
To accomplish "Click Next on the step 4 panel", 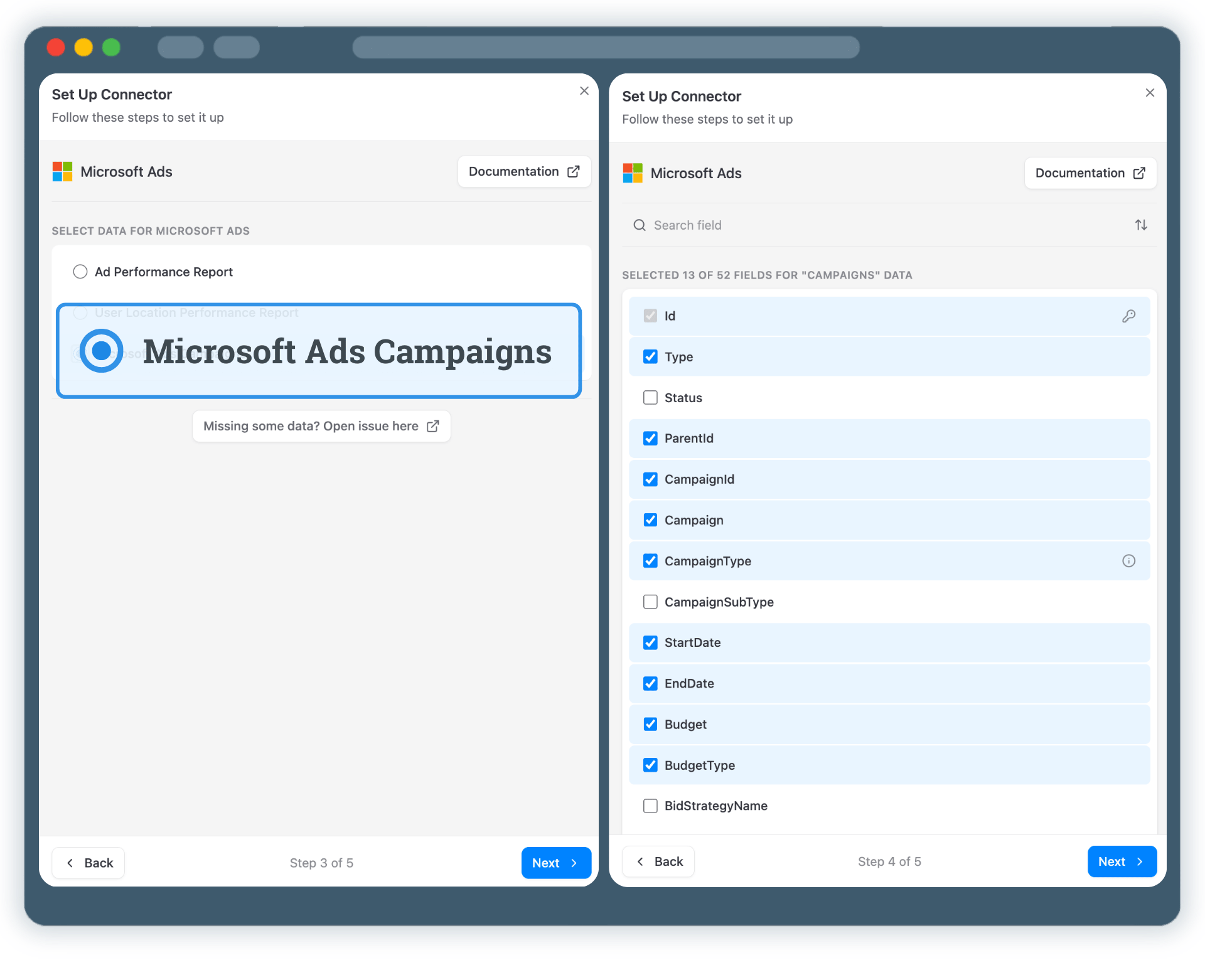I will (x=1122, y=861).
